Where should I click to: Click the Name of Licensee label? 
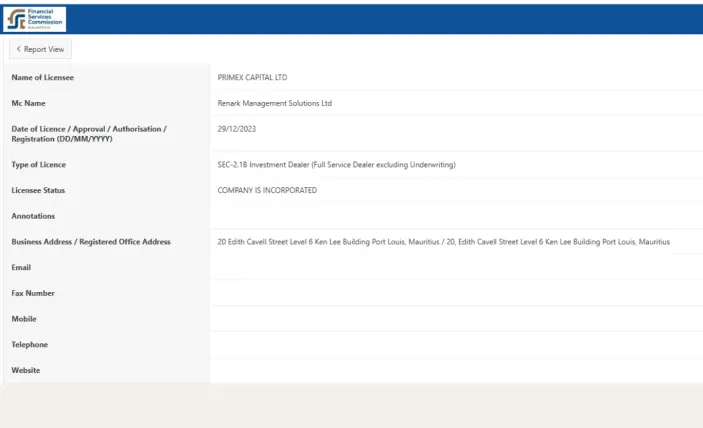point(43,78)
